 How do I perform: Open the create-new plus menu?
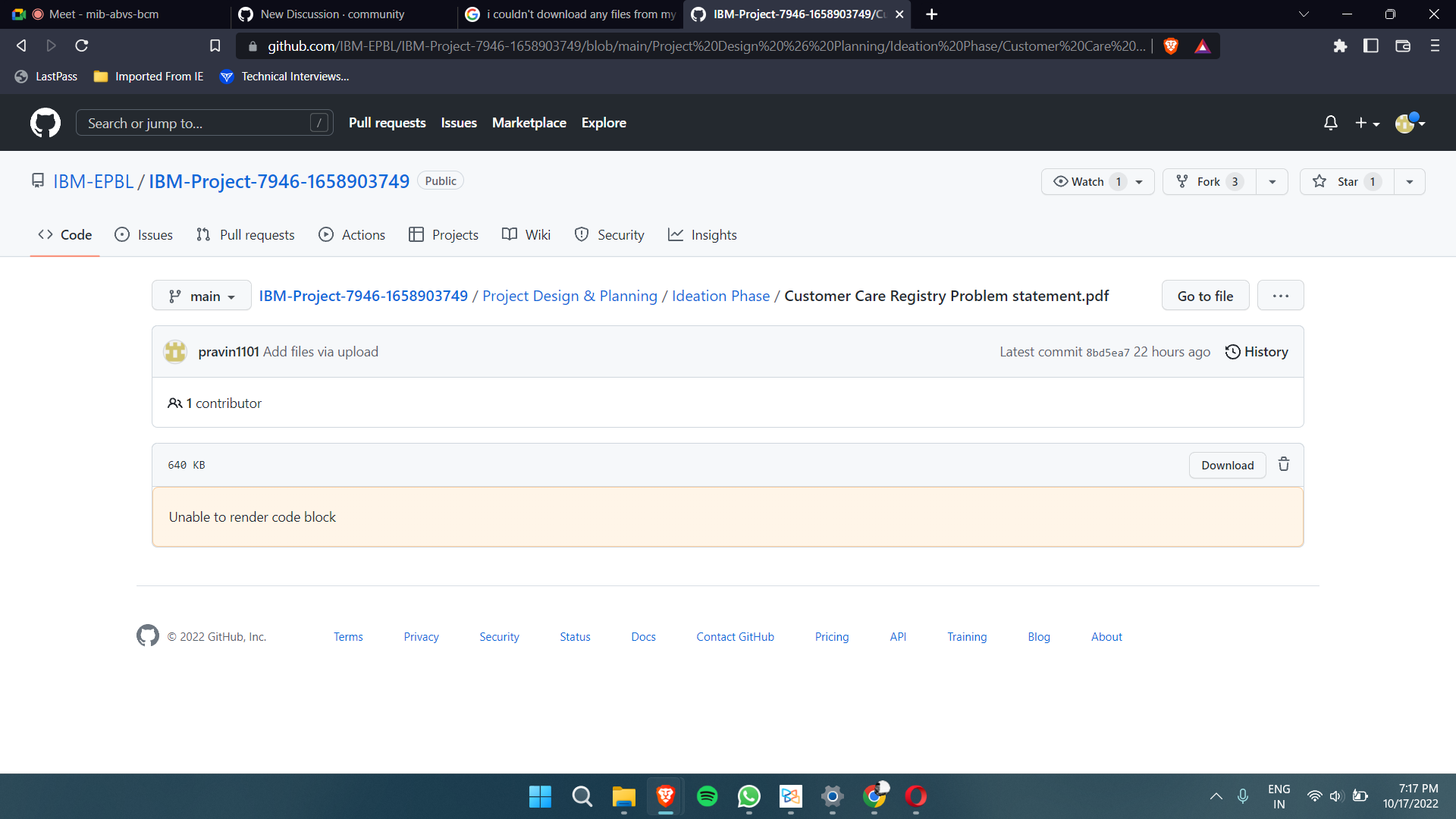[x=1367, y=123]
